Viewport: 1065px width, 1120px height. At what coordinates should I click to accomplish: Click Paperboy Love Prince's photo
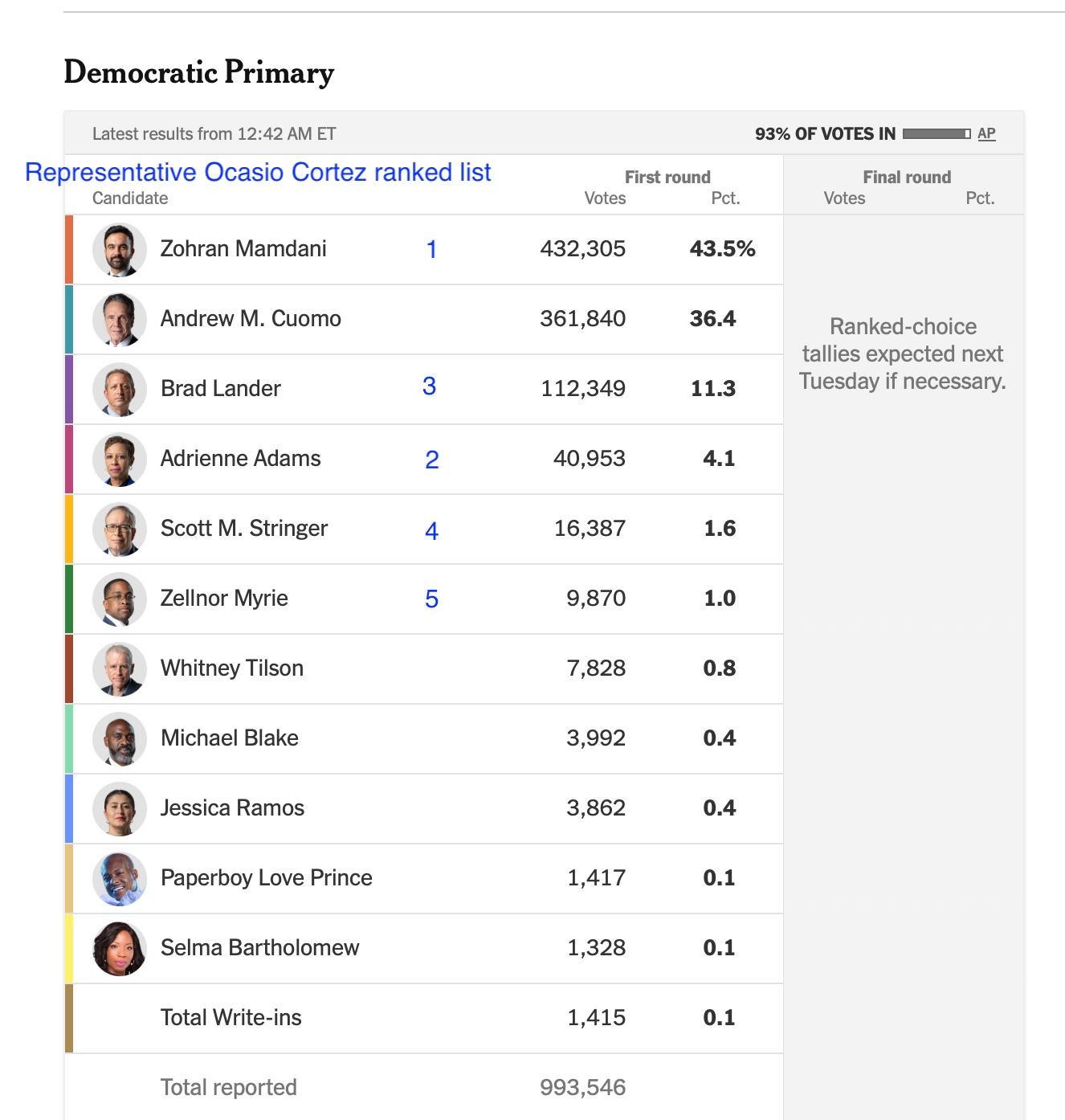[120, 879]
